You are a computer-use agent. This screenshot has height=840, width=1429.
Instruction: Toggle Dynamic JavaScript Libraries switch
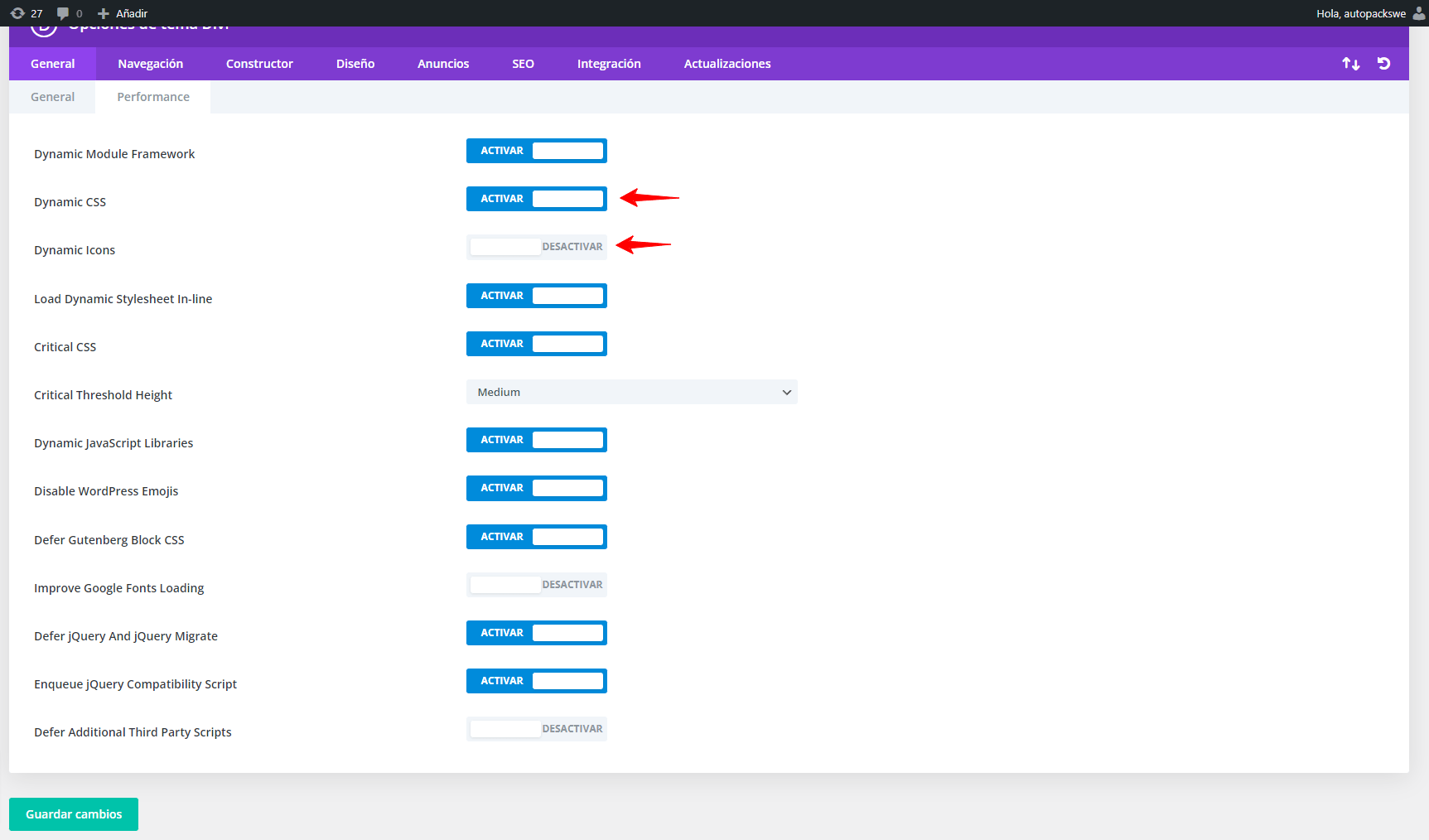click(x=537, y=440)
